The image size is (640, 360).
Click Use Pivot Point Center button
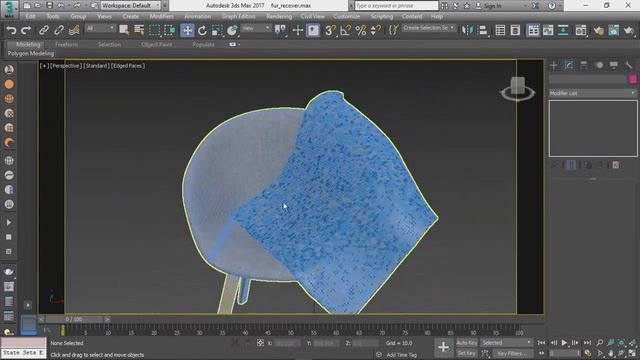point(280,30)
